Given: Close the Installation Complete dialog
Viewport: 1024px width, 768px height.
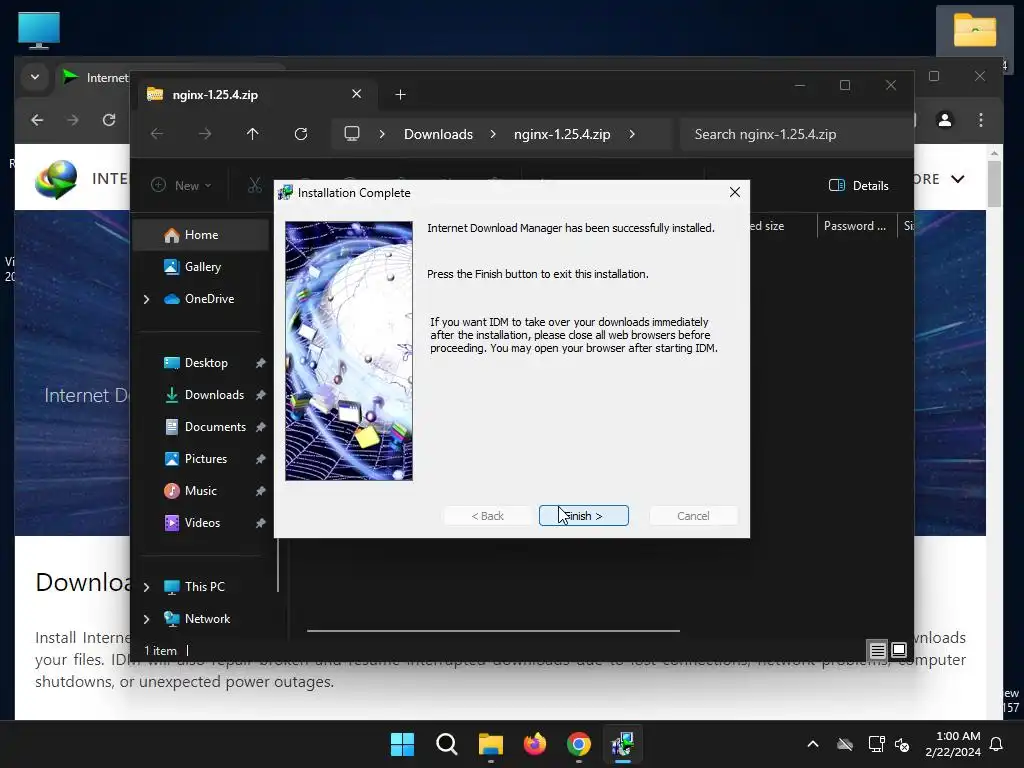Looking at the screenshot, I should click(x=735, y=192).
